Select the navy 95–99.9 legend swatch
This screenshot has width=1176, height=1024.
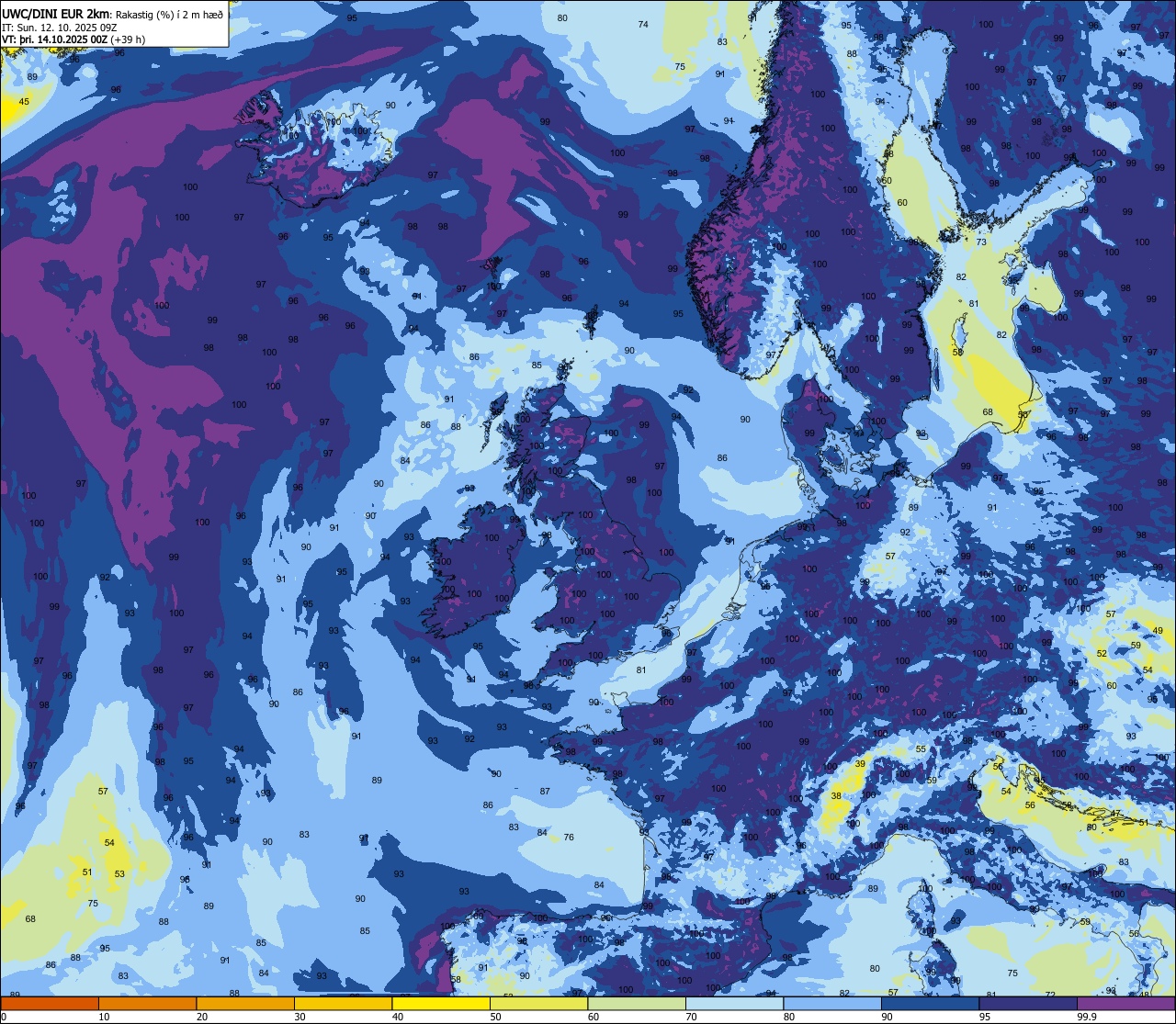[1028, 1004]
